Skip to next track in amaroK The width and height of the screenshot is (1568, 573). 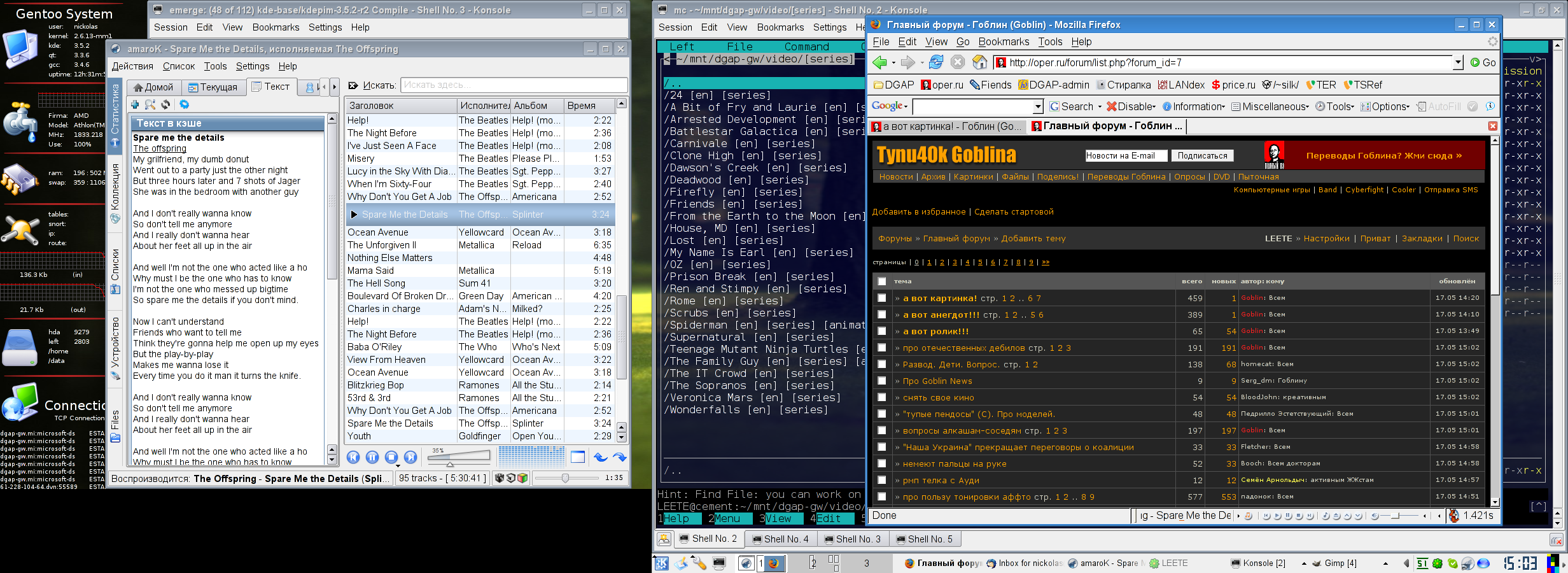pos(410,457)
